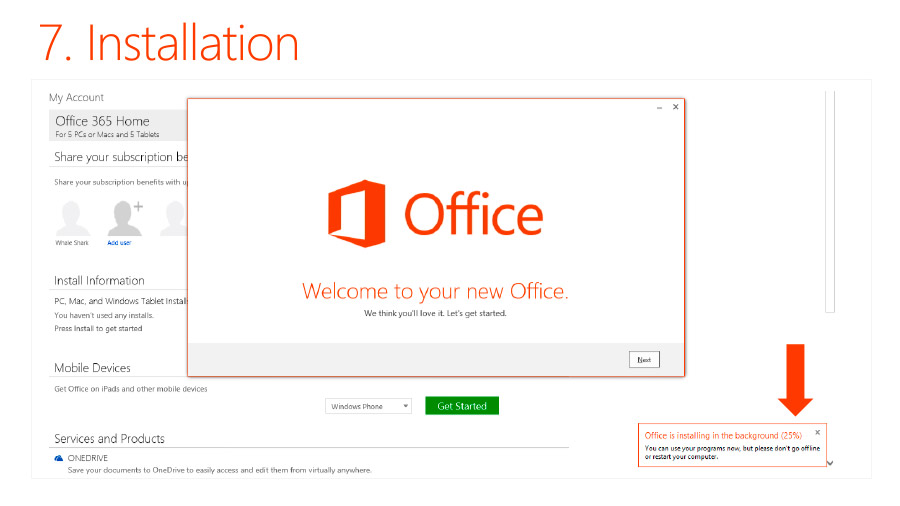This screenshot has width=900, height=506.
Task: Click the Add user link
Action: tap(119, 243)
